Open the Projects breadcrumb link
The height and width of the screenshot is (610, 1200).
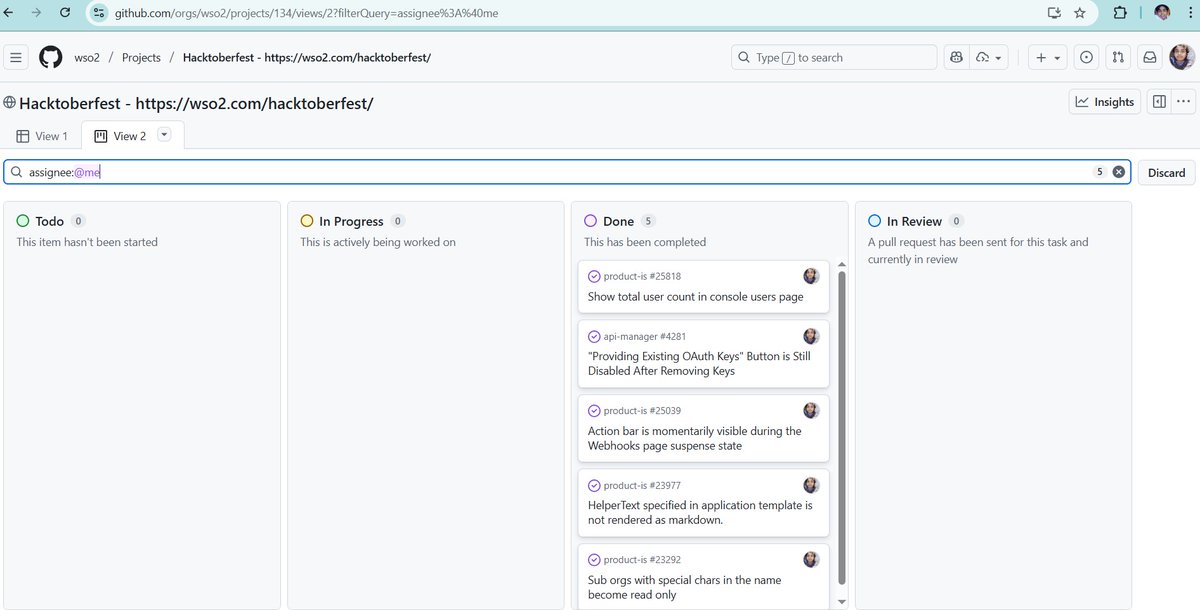tap(141, 58)
